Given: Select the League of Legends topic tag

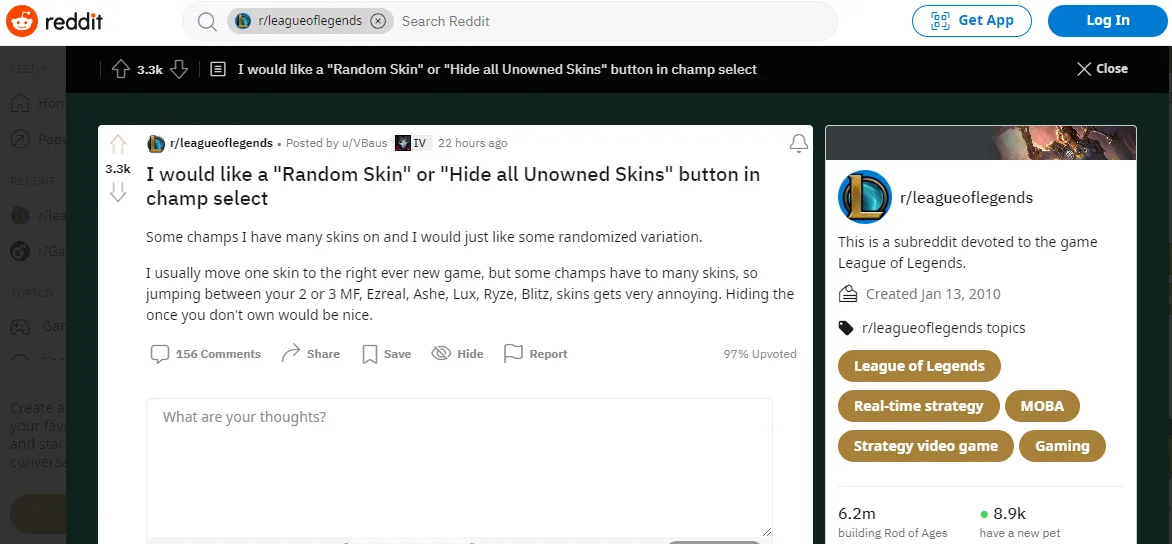Looking at the screenshot, I should click(919, 366).
